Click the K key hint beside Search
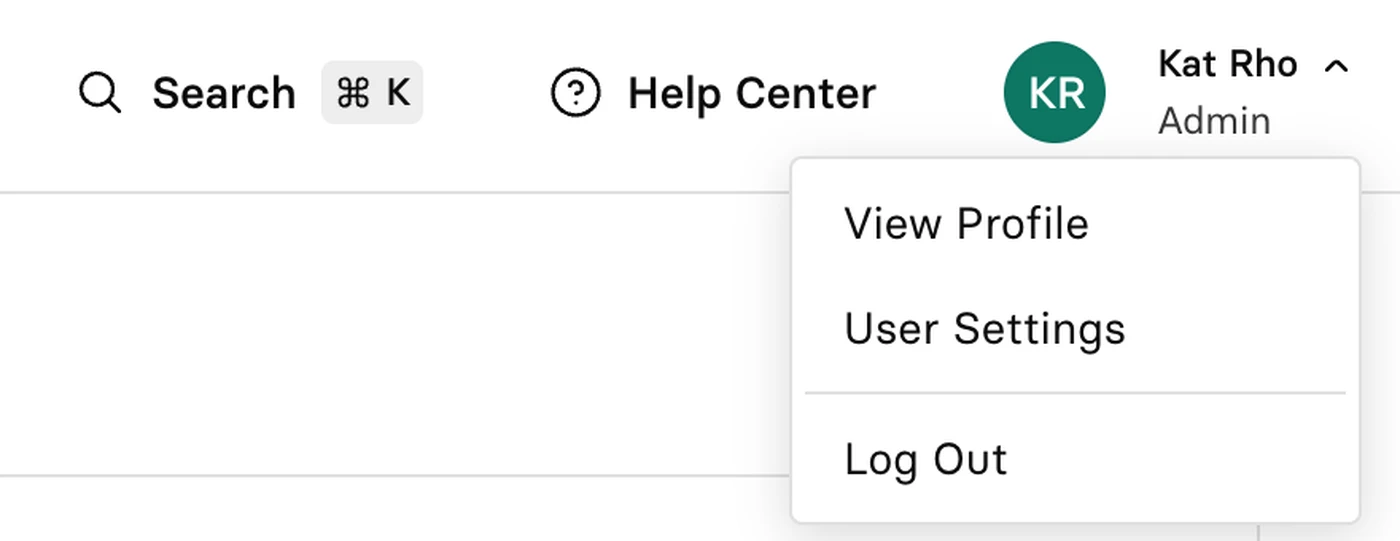Image resolution: width=1400 pixels, height=541 pixels. pos(398,93)
